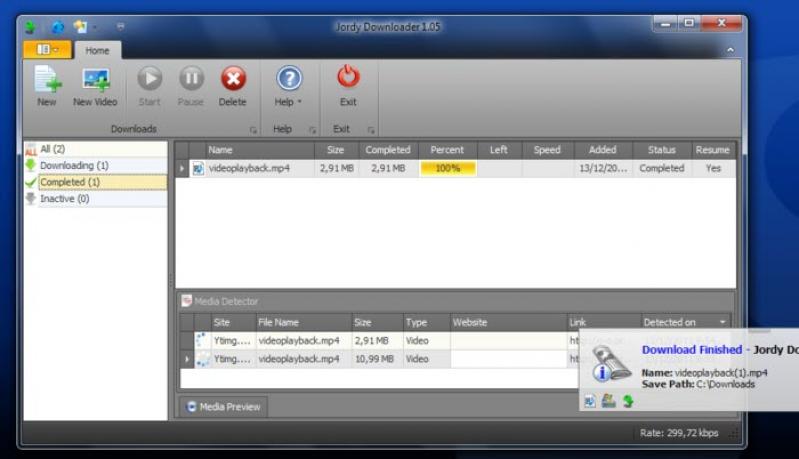Click the Exit power icon

click(349, 77)
